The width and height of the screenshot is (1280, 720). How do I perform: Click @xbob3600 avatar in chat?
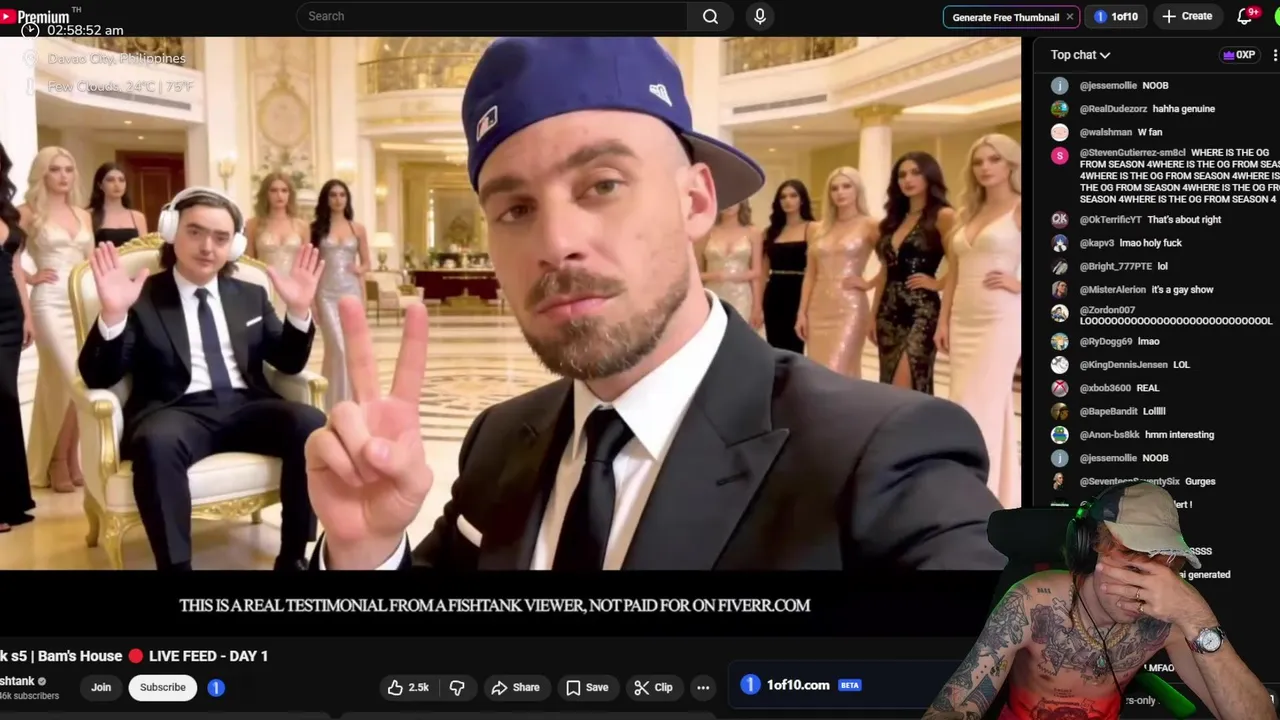point(1059,388)
